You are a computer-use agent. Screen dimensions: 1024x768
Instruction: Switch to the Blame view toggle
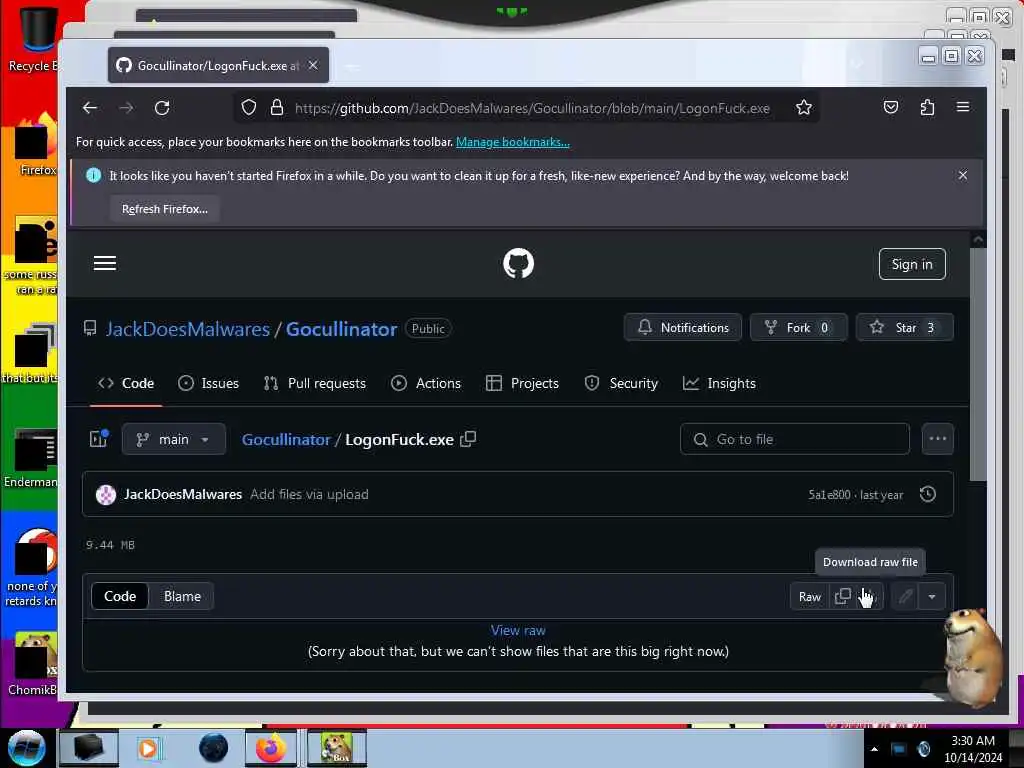(x=182, y=596)
